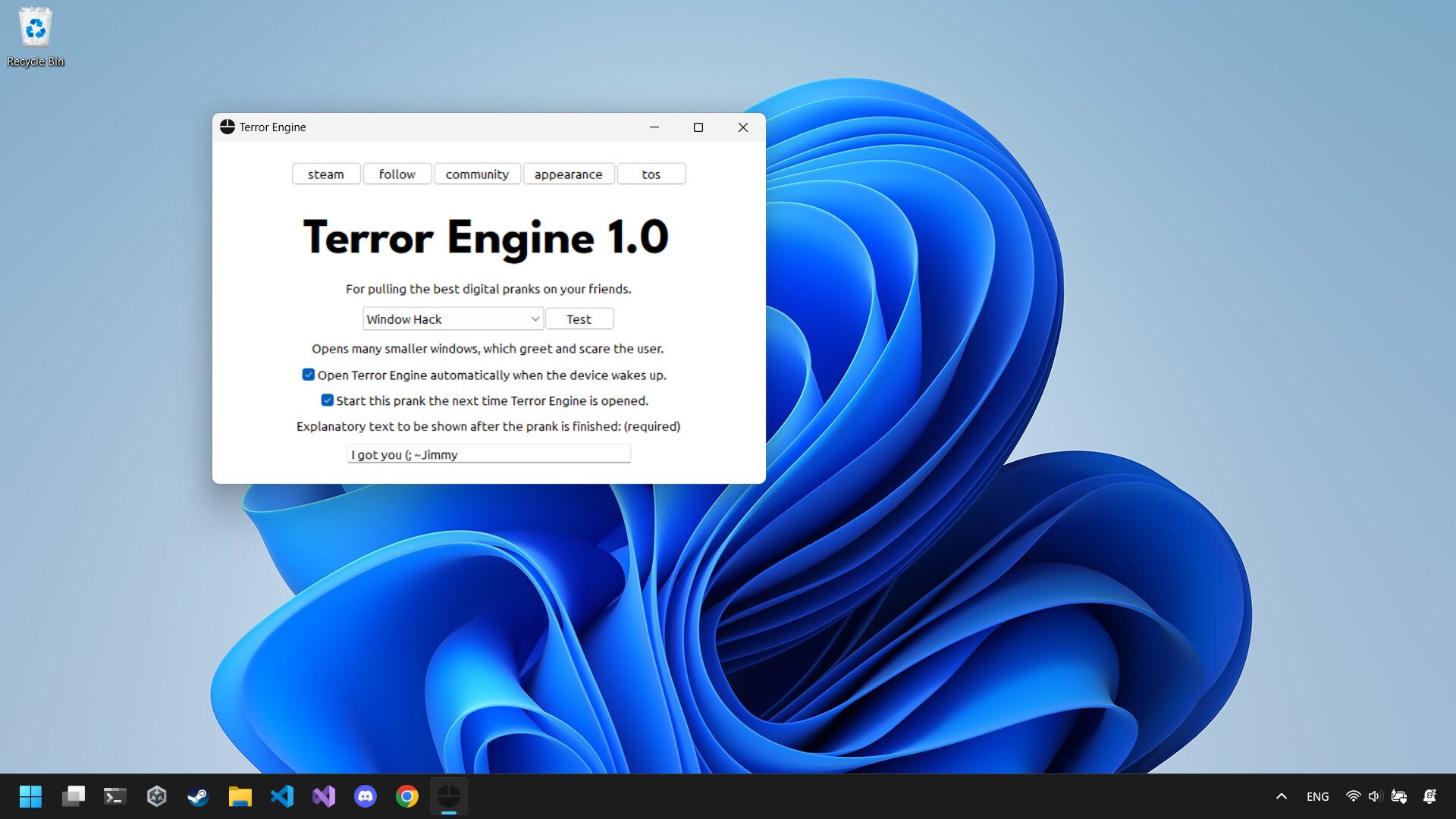Viewport: 1456px width, 819px height.
Task: Open notifications bell in system tray
Action: pyautogui.click(x=1430, y=796)
